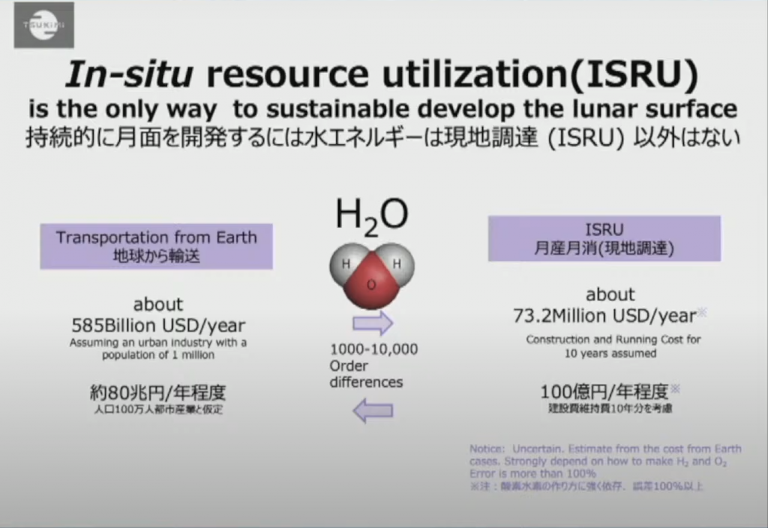Click the right-pointing purple arrow
Screen dimensions: 768x528
point(373,323)
